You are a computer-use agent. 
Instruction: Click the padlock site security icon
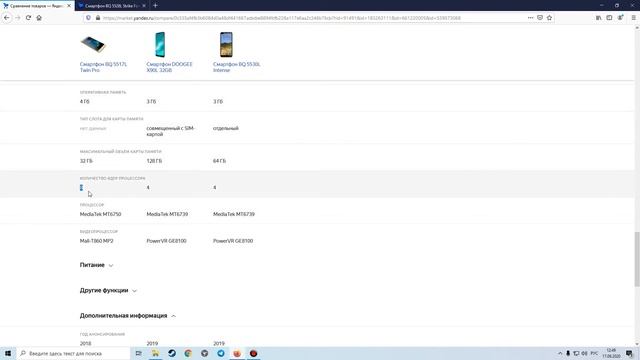coord(98,18)
